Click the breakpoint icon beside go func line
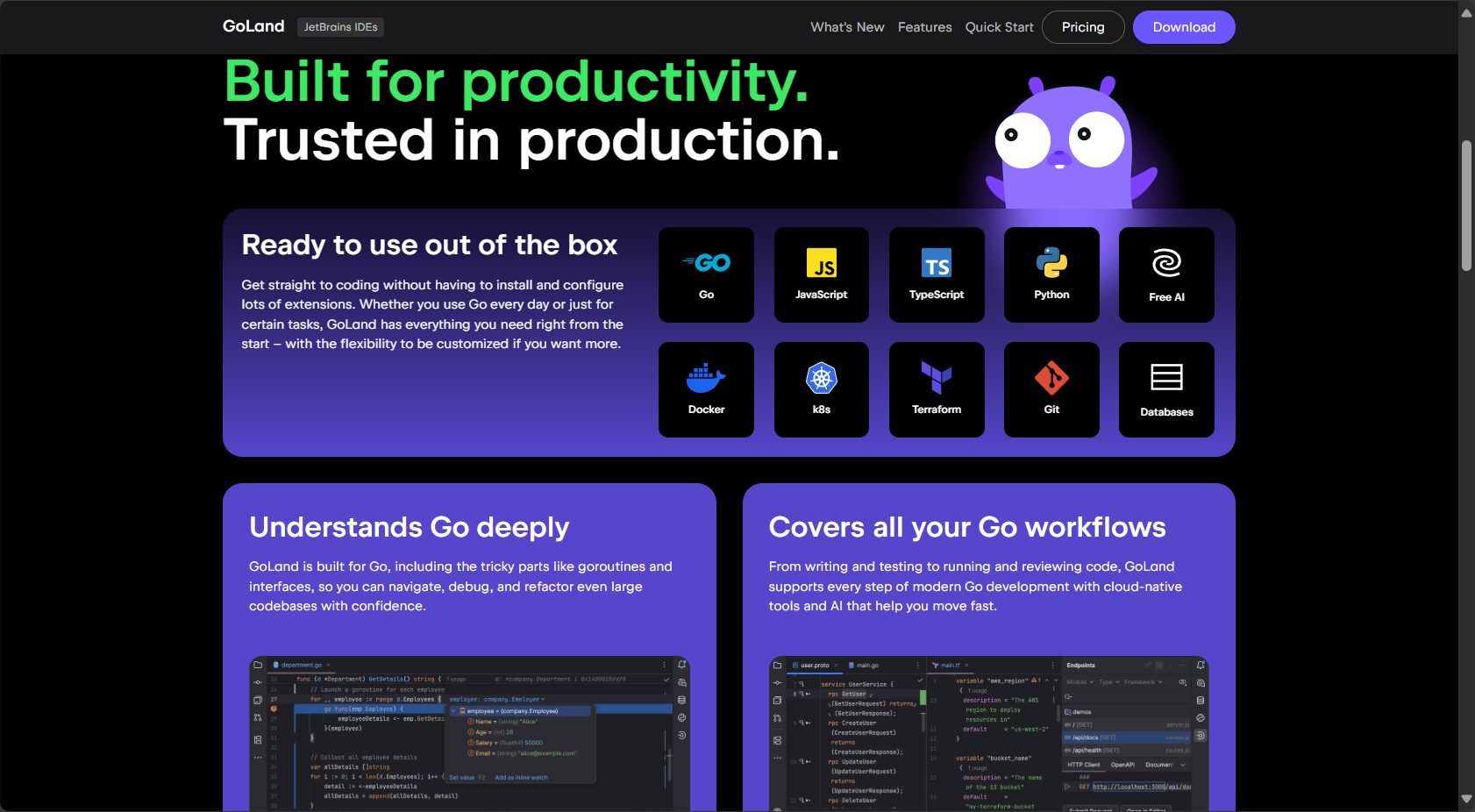 point(274,709)
